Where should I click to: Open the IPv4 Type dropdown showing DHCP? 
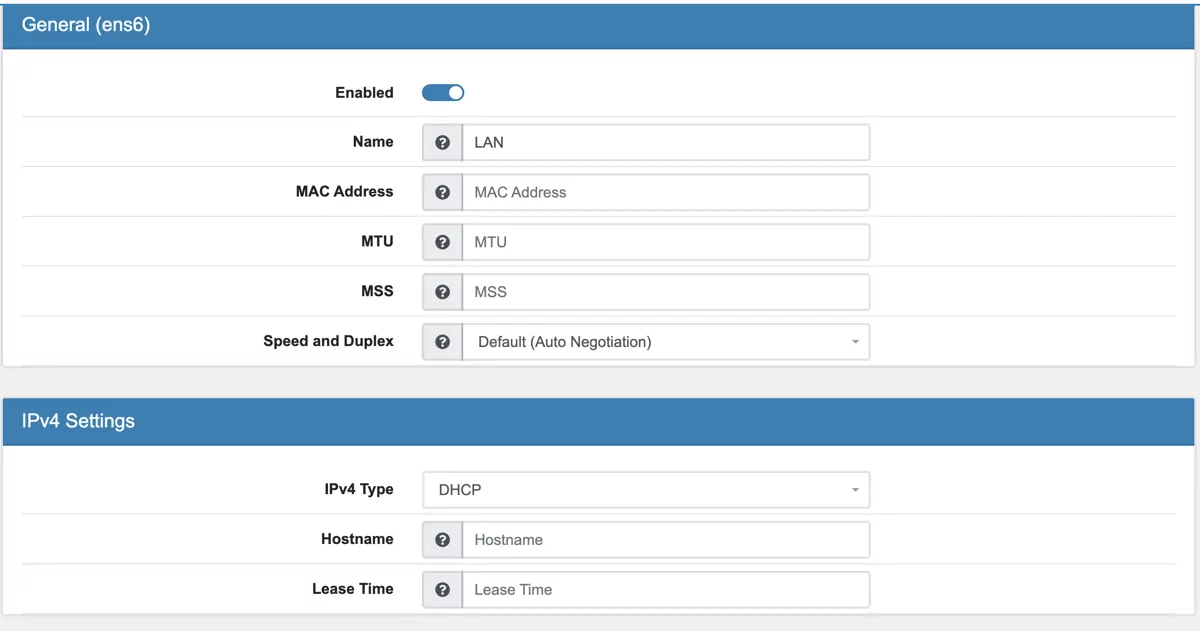(x=645, y=489)
